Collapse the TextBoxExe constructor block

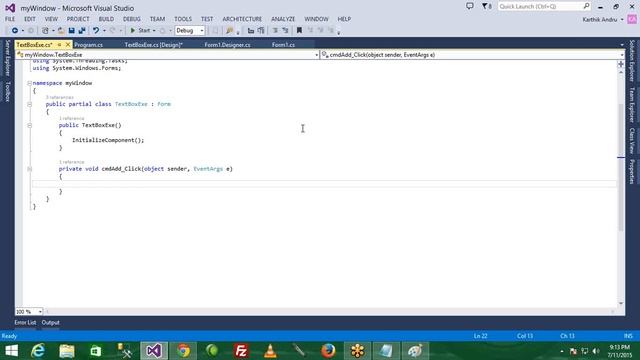click(29, 126)
